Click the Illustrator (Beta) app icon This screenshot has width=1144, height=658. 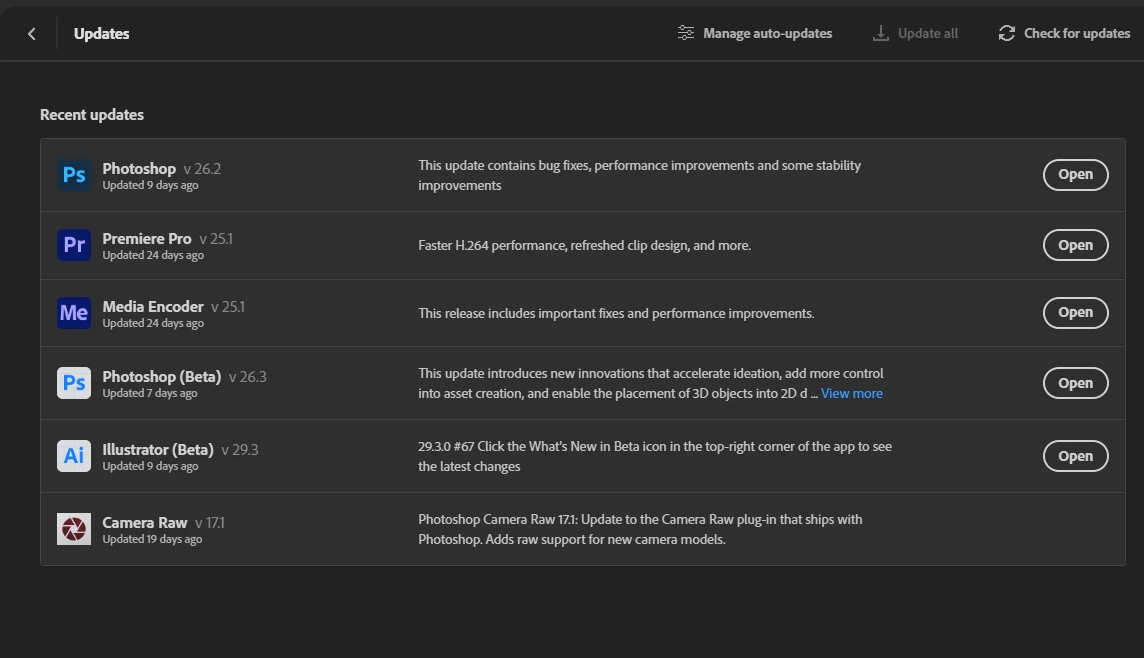[x=74, y=456]
